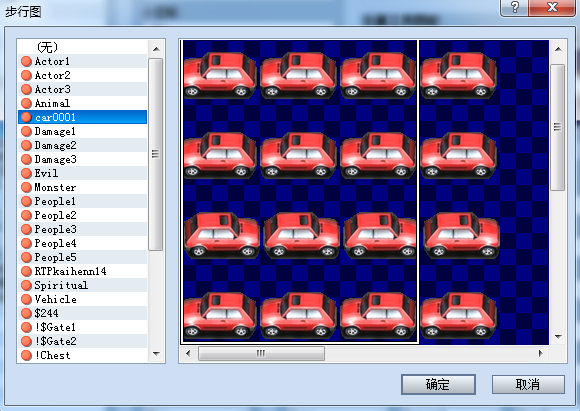580x411 pixels.
Task: Select the (无) entry in the list
Action: pyautogui.click(x=82, y=47)
